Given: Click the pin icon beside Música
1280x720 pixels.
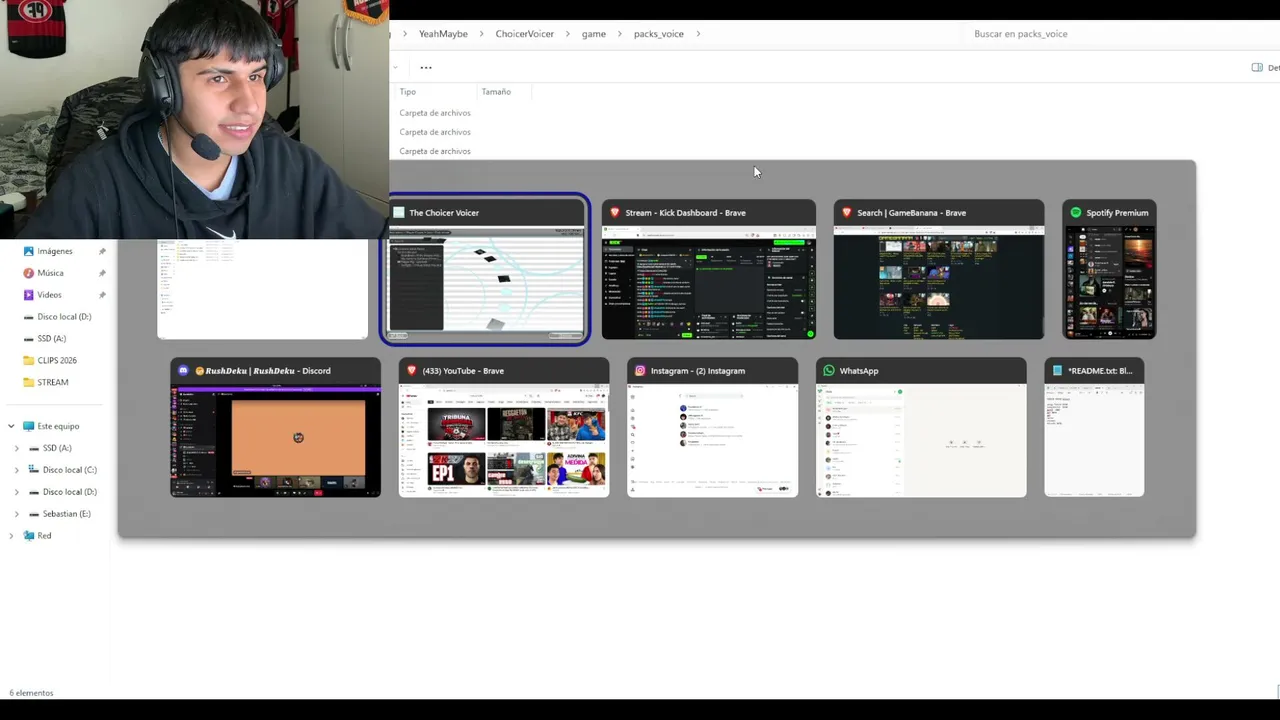Looking at the screenshot, I should (102, 273).
